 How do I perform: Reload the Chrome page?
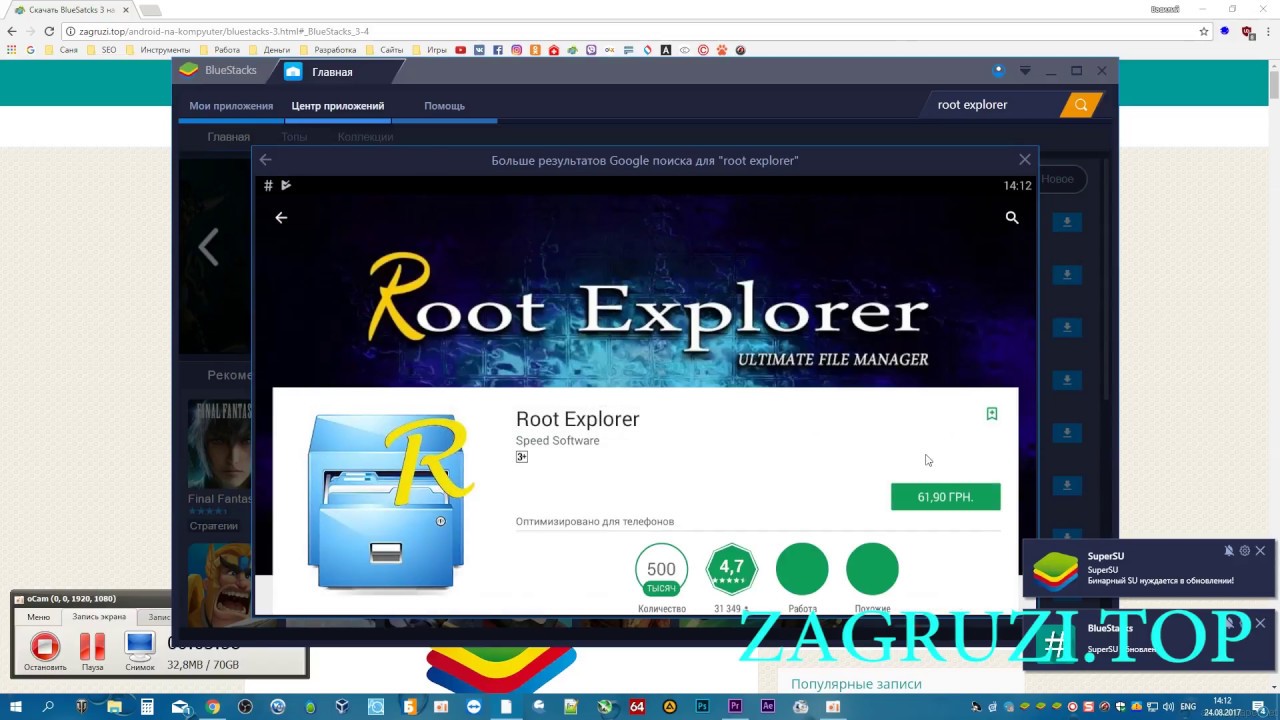(49, 31)
